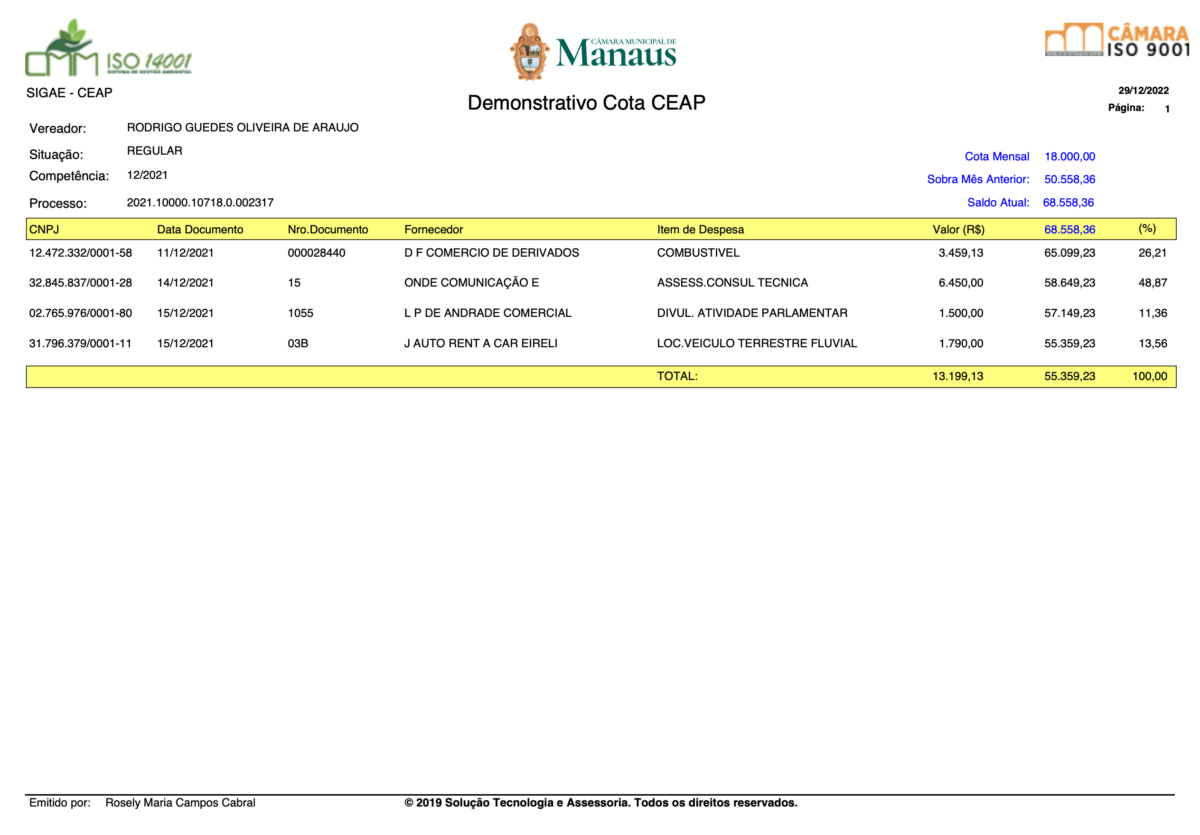Screen dimensions: 1200x835
Task: Click the issuer name Rosely Maria Campos Cabral
Action: click(x=180, y=803)
